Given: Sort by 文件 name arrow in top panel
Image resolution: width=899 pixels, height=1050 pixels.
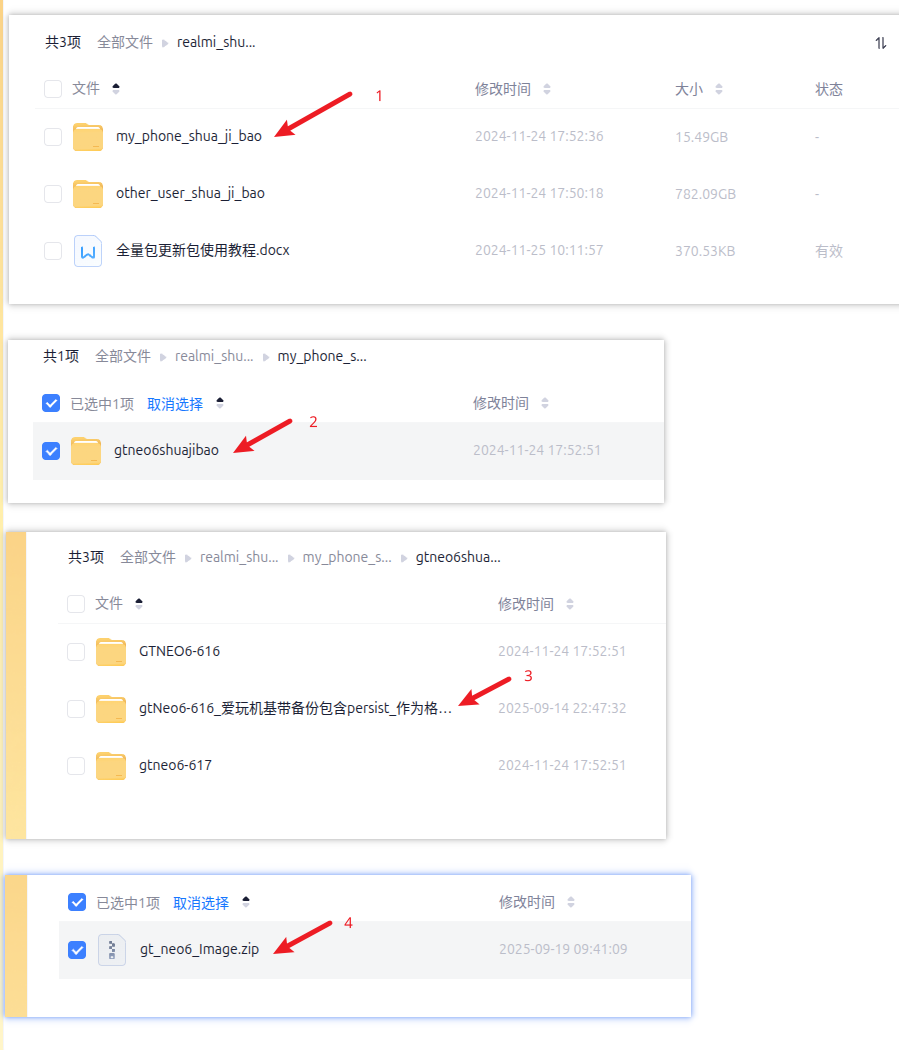Looking at the screenshot, I should pyautogui.click(x=116, y=88).
